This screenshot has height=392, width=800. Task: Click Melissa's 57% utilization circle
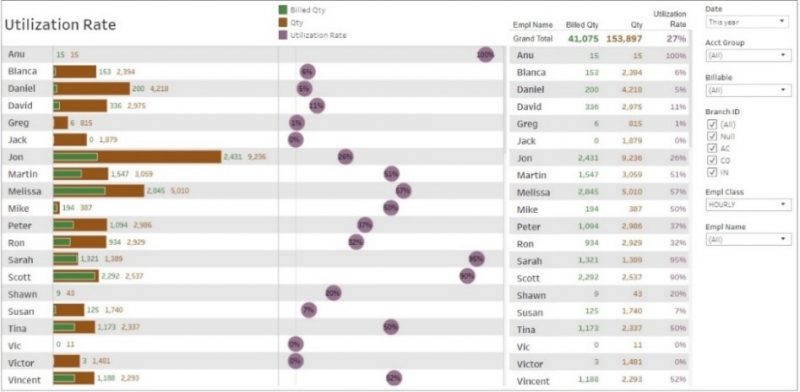[403, 191]
